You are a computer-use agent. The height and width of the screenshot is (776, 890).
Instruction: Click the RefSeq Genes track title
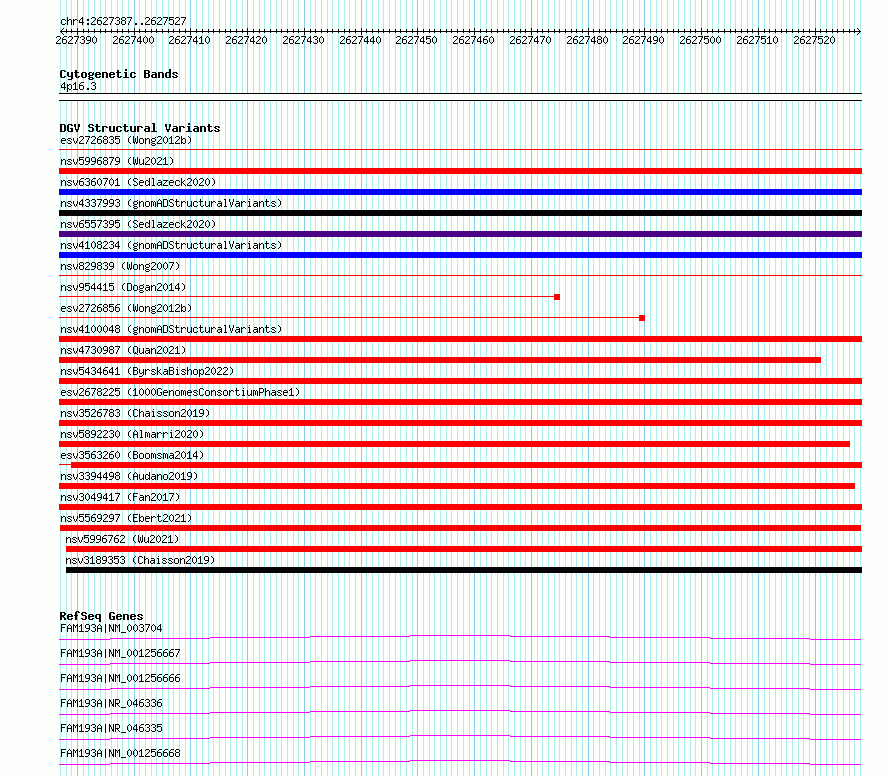pos(101,616)
